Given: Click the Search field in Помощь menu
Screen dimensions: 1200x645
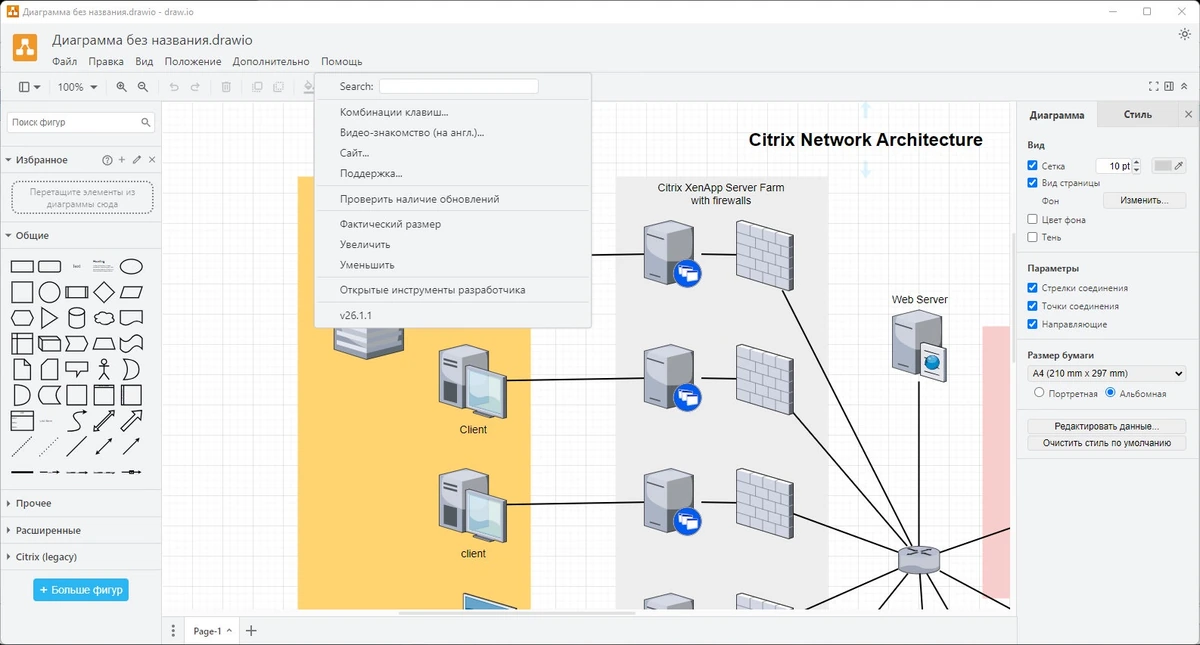Looking at the screenshot, I should (x=458, y=87).
